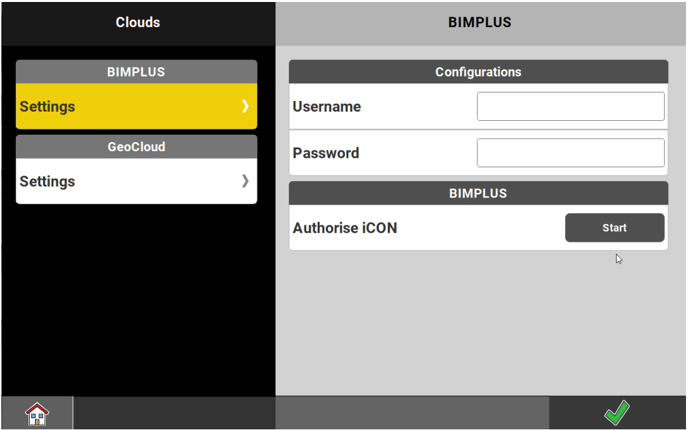Click the Username label
Image resolution: width=688 pixels, height=430 pixels.
(327, 107)
